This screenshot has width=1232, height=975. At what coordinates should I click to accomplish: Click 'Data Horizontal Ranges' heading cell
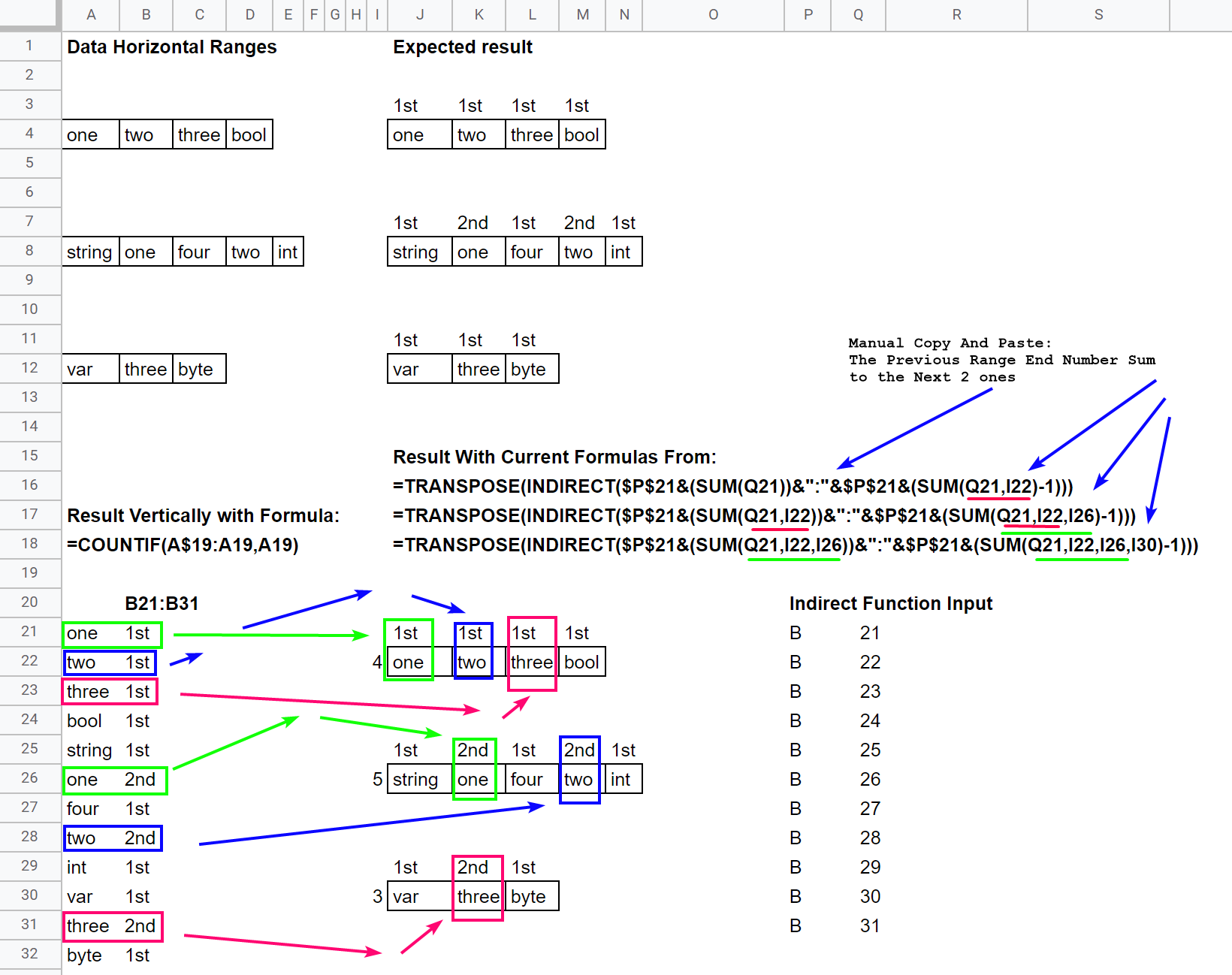[x=172, y=47]
